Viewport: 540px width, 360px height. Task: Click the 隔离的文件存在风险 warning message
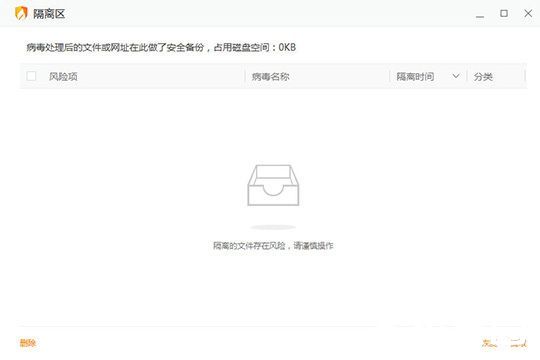coord(273,246)
